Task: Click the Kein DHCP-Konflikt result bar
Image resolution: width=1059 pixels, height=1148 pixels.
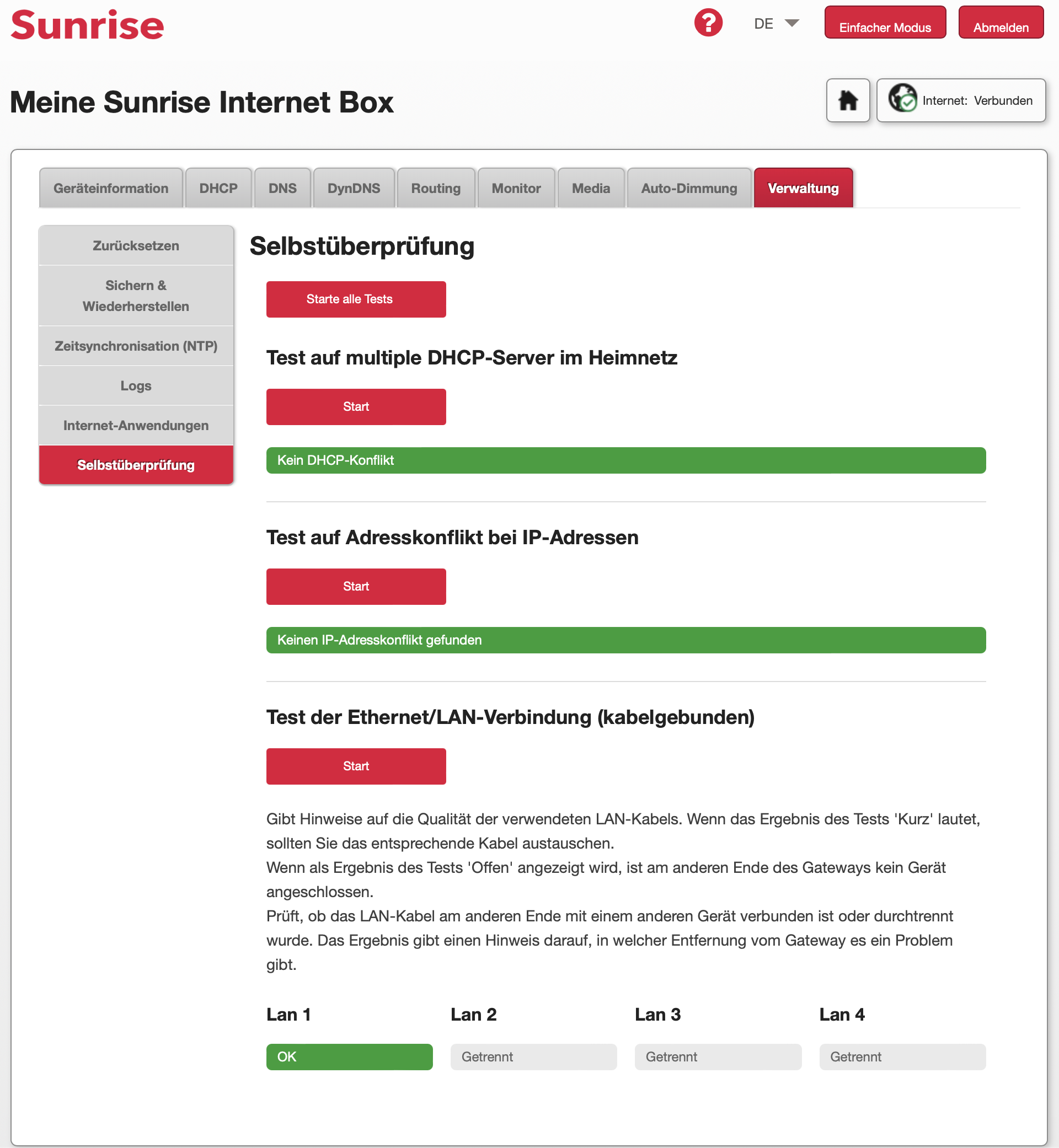Action: pos(626,460)
